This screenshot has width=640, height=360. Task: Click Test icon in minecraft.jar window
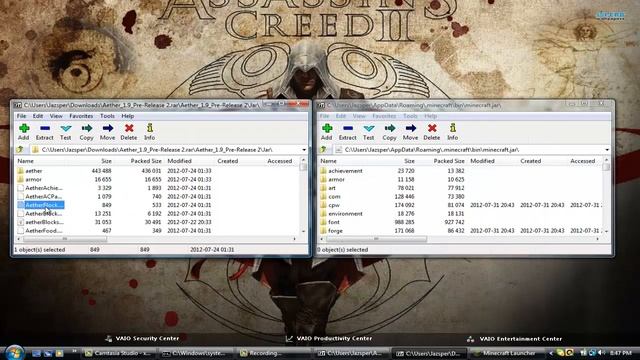pos(369,132)
